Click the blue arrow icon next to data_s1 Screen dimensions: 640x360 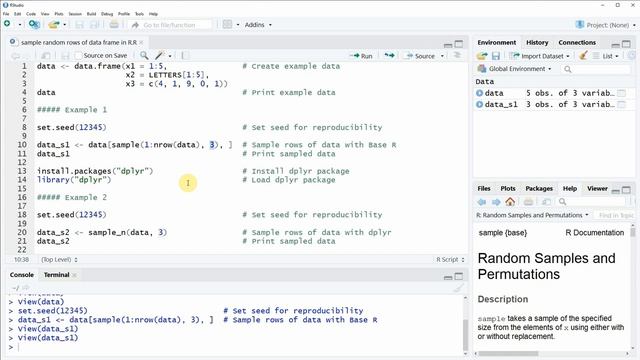[x=480, y=104]
